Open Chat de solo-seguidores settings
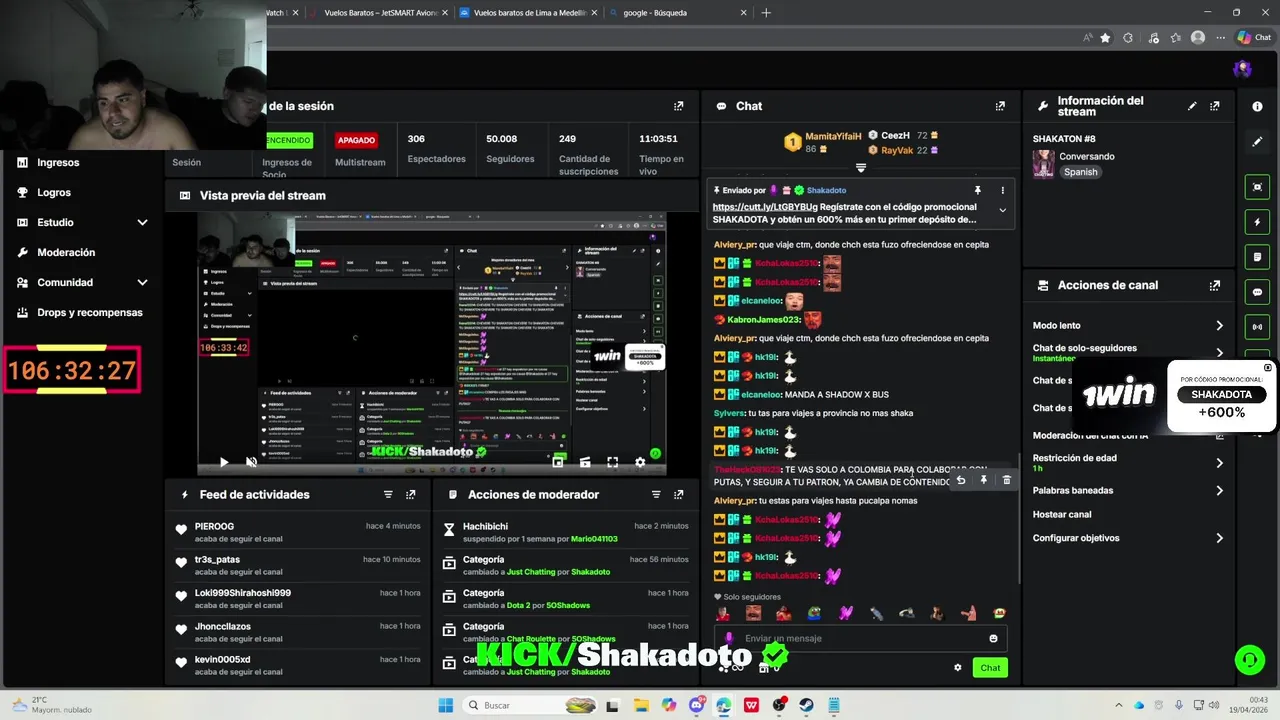 point(1128,352)
